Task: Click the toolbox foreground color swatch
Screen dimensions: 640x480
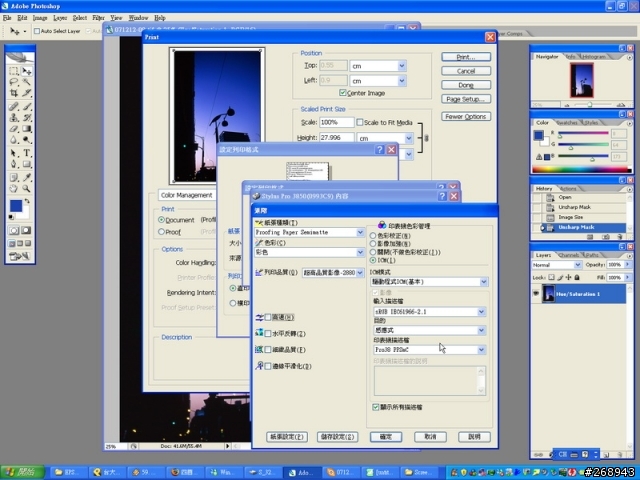Action: (x=16, y=205)
